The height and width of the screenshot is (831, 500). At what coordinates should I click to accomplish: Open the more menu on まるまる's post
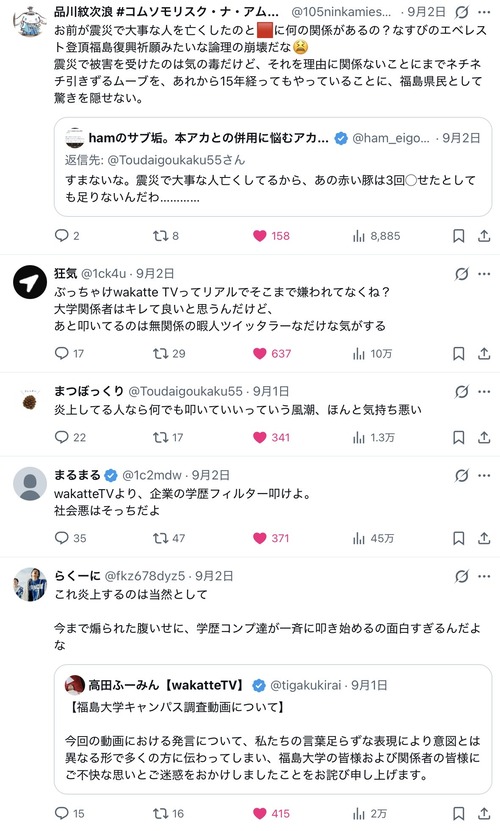coord(484,475)
